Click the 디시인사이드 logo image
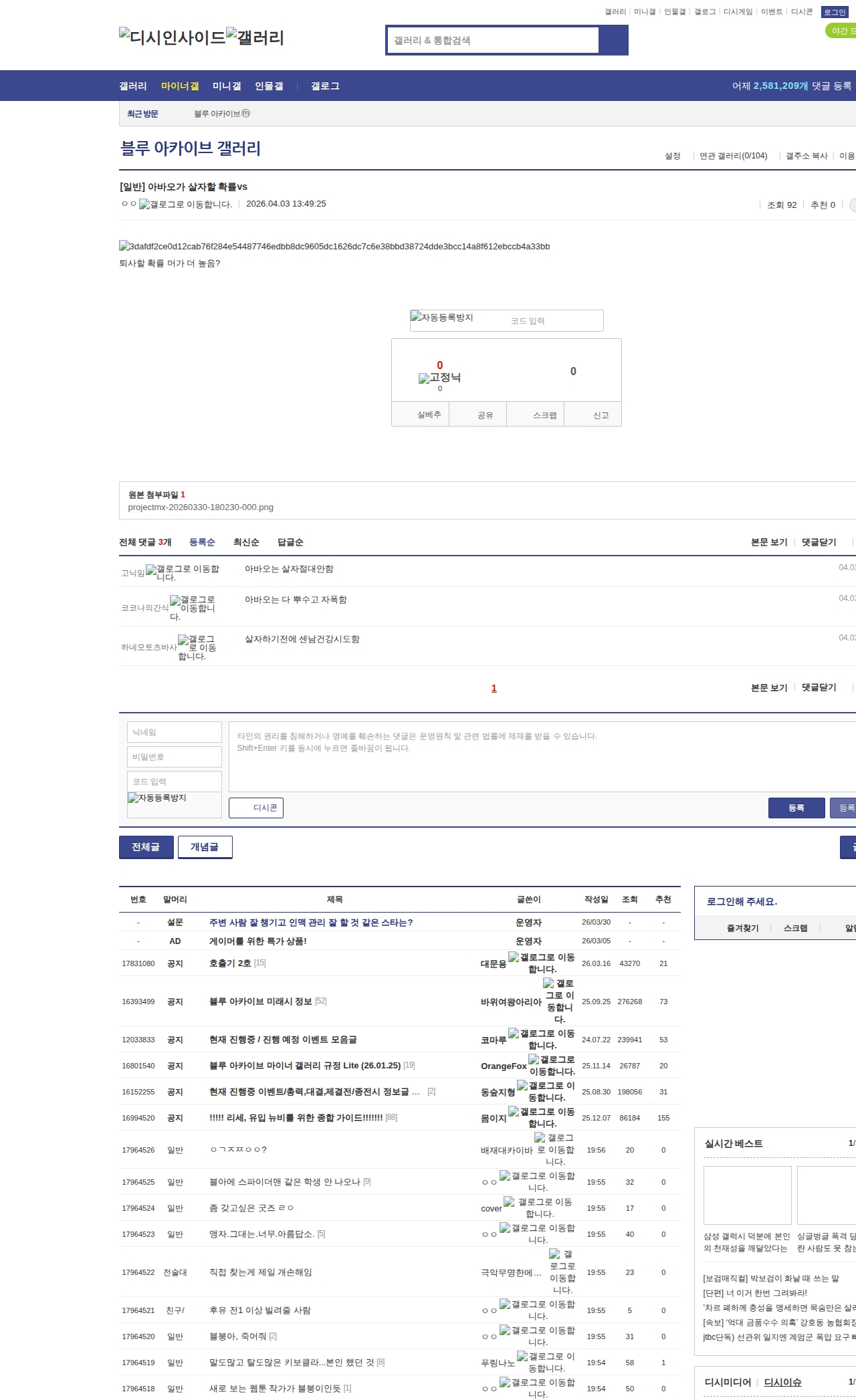This screenshot has width=856, height=1400. (x=172, y=37)
